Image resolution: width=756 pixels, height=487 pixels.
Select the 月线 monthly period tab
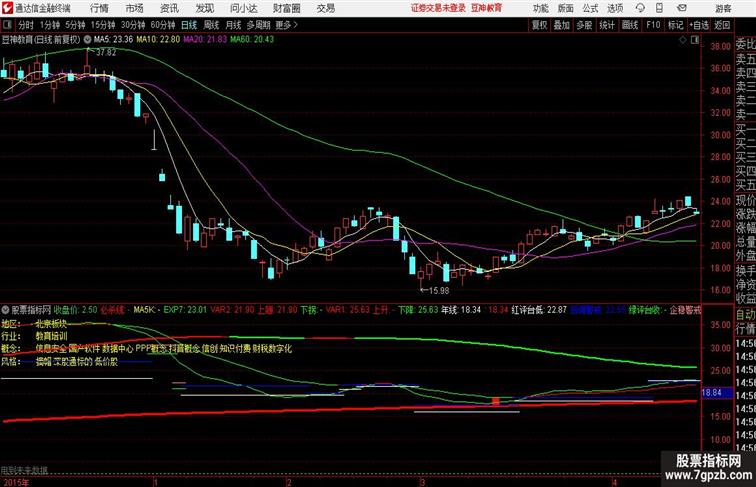(233, 25)
